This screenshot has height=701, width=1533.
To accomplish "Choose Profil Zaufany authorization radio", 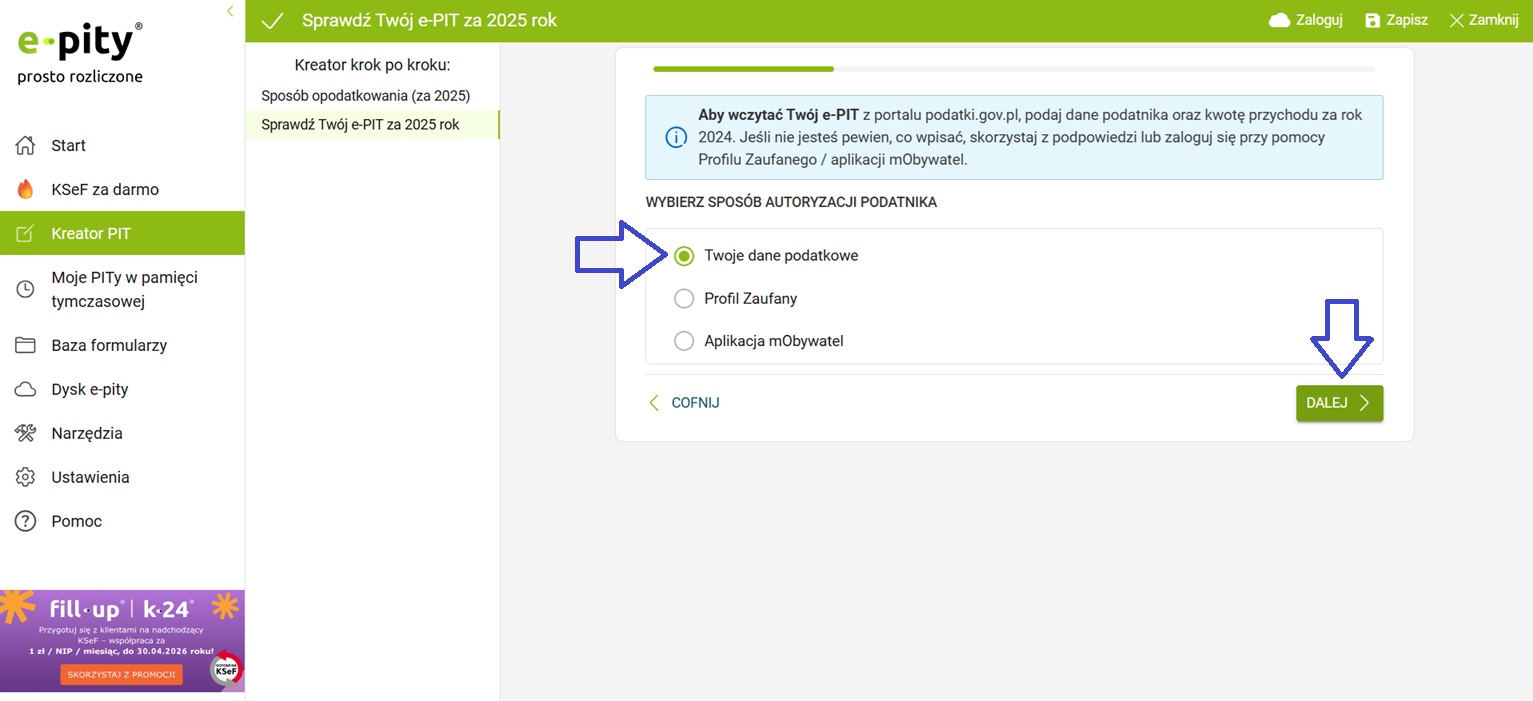I will point(684,299).
